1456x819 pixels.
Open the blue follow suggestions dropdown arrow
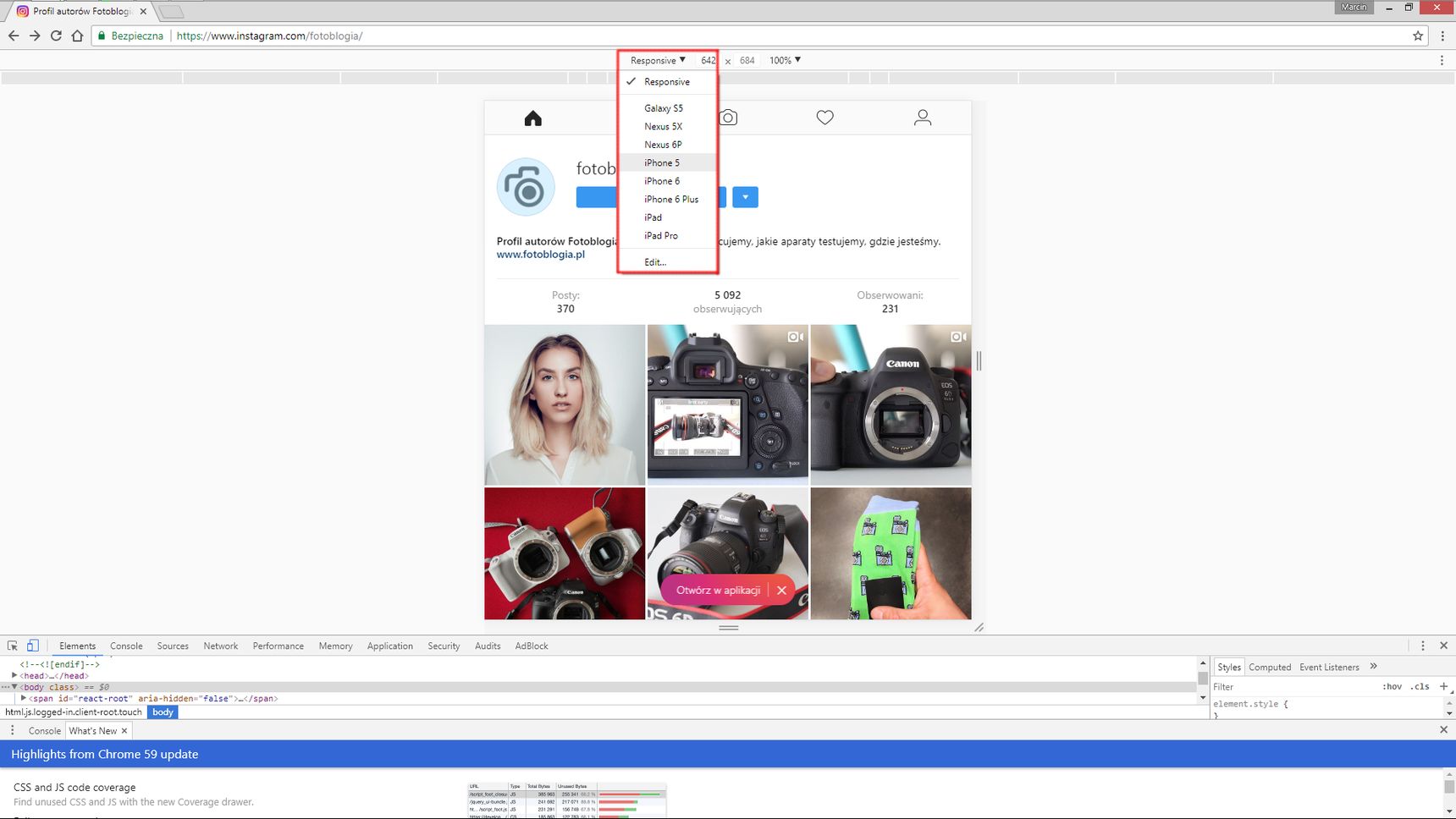[745, 197]
